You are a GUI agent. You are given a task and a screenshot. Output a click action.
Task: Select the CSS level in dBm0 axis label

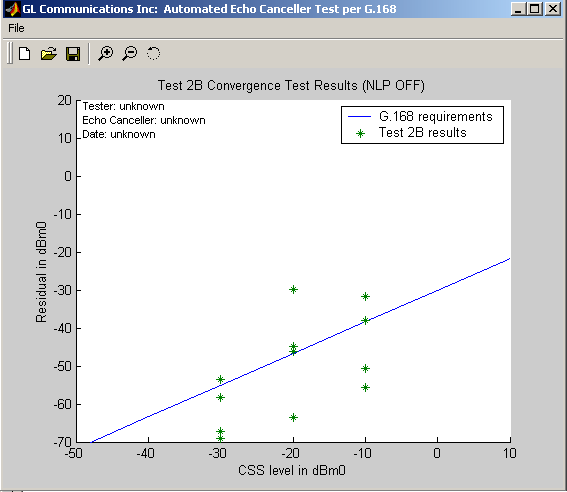292,470
